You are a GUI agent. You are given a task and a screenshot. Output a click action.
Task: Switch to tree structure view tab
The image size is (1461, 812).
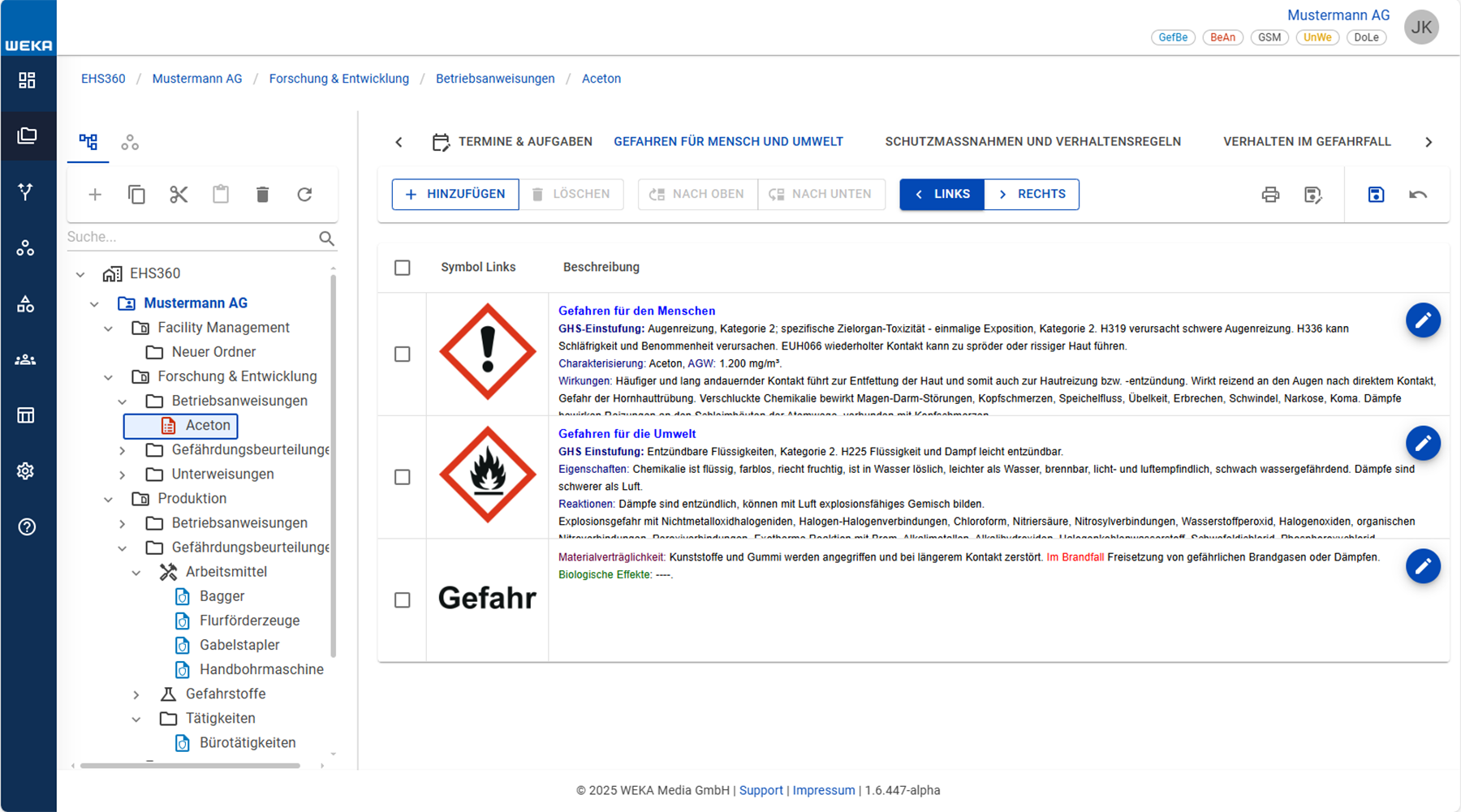tap(88, 143)
